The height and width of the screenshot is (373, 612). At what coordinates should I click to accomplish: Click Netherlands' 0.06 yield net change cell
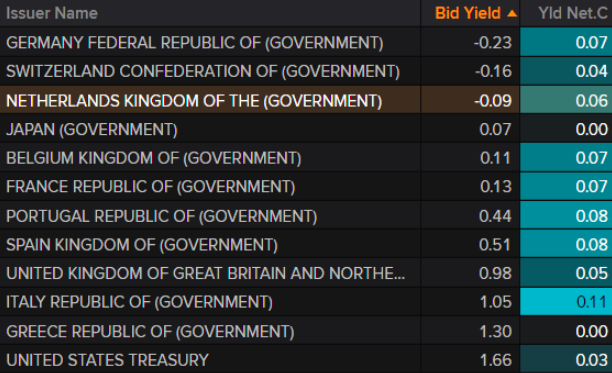tap(566, 100)
